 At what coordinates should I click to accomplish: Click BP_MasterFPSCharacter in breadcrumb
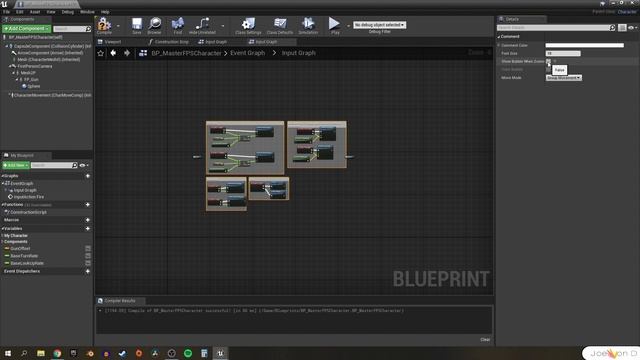click(x=186, y=53)
